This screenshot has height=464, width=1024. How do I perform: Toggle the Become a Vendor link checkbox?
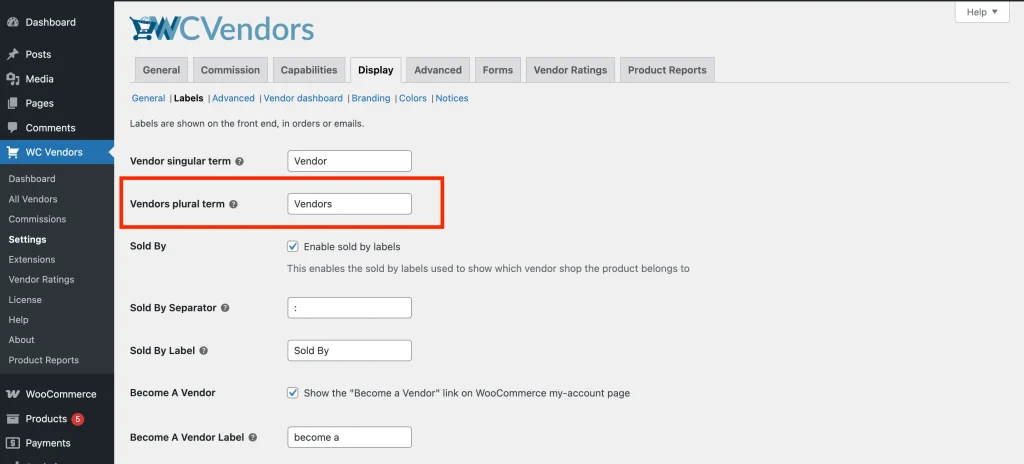(x=293, y=393)
